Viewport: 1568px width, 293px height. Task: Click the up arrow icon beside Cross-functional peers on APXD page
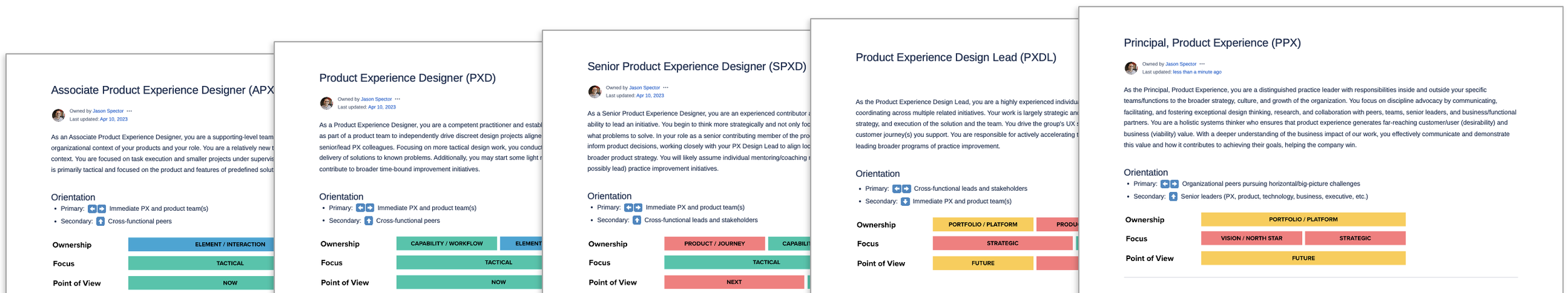click(100, 221)
